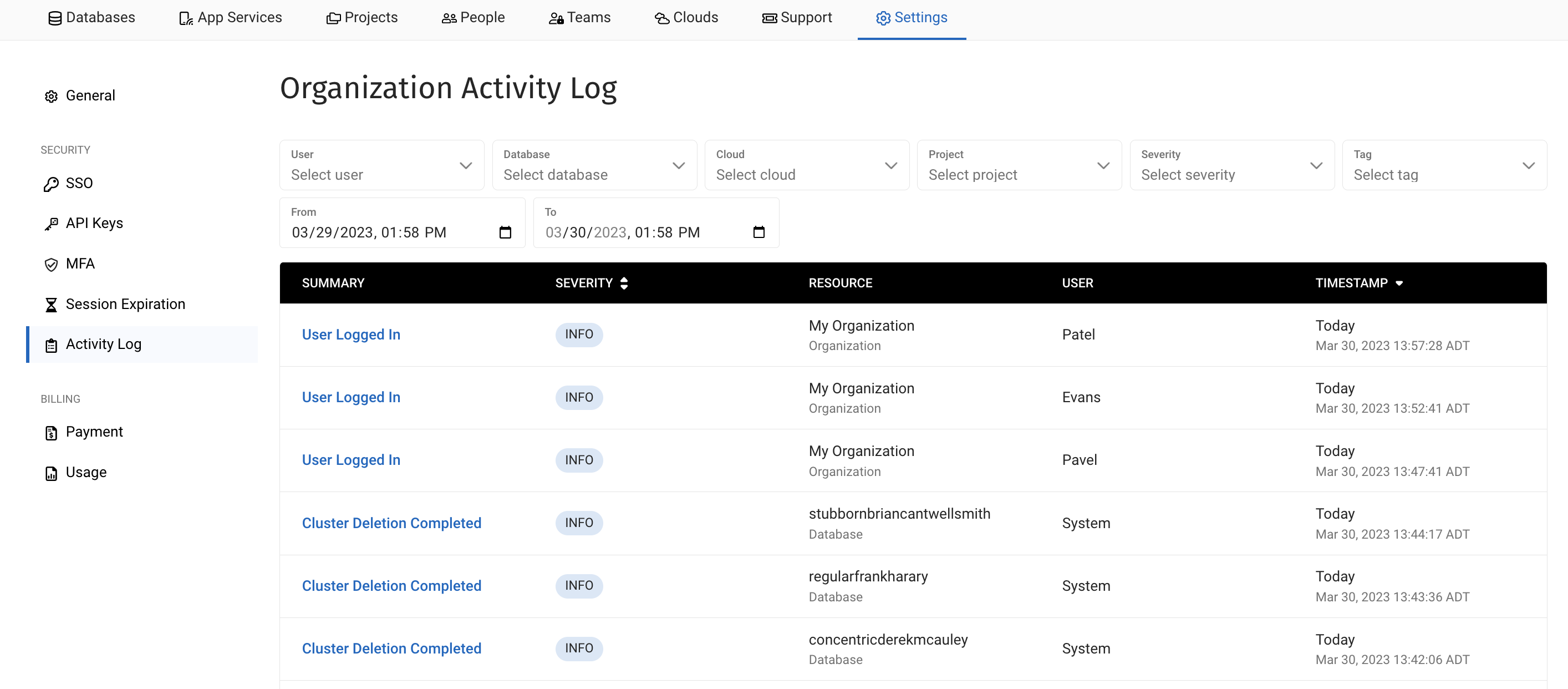Screen dimensions: 1568x689
Task: Click the Usage report icon
Action: click(51, 473)
